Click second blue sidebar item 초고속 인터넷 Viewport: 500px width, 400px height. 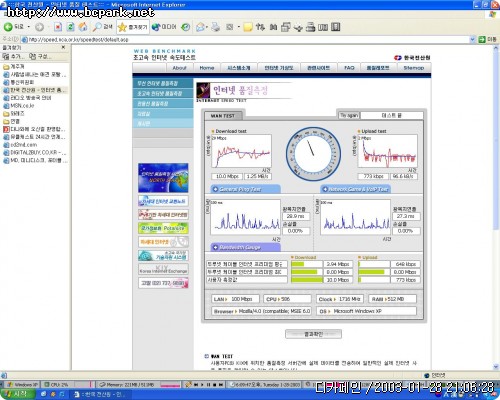[x=163, y=93]
